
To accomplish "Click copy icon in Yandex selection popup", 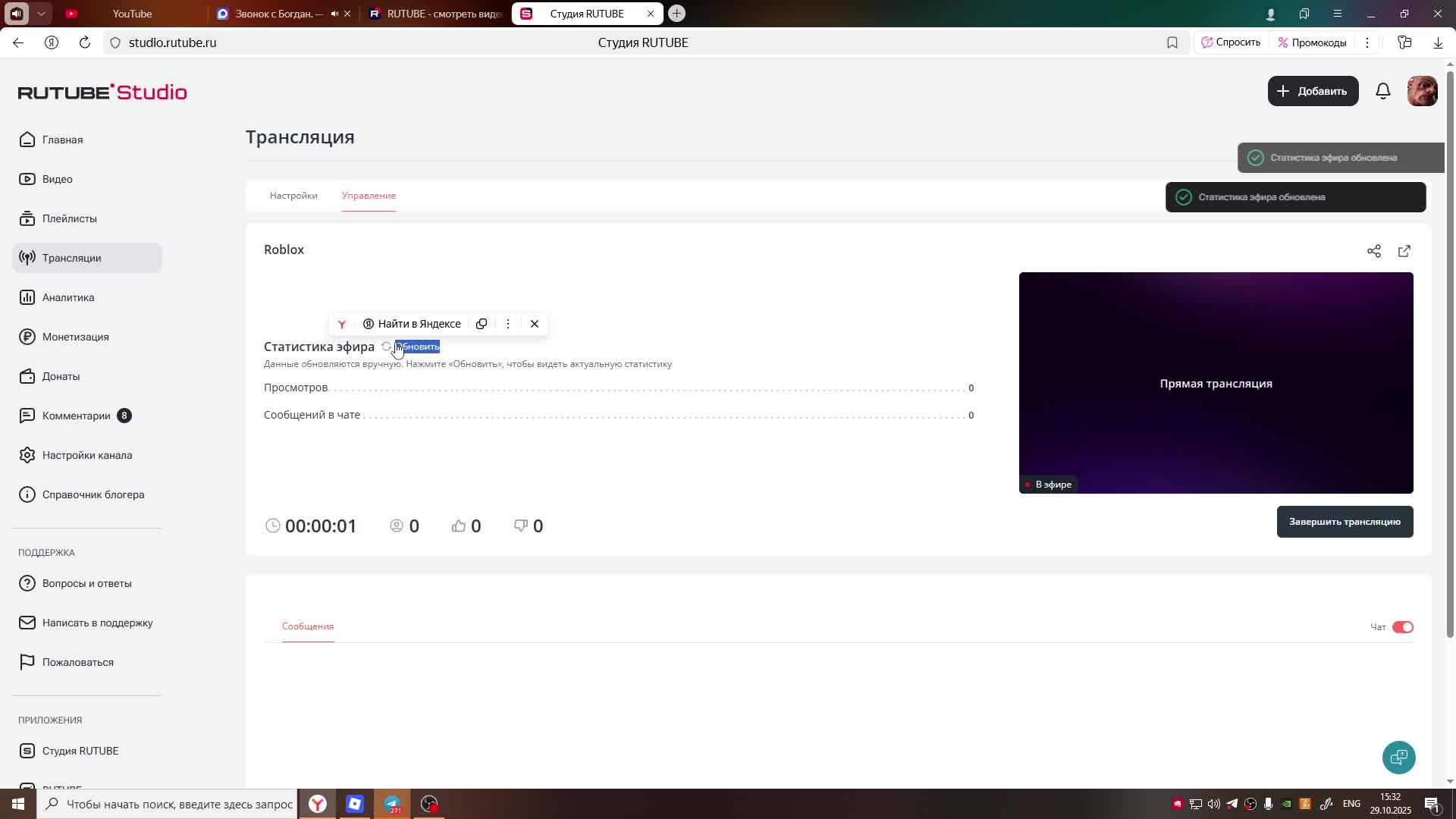I will [x=481, y=324].
